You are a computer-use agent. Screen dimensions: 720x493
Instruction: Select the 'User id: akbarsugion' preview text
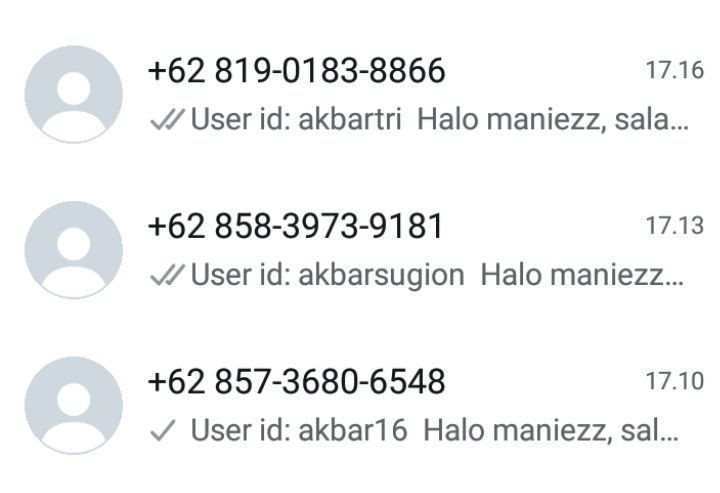coord(327,275)
